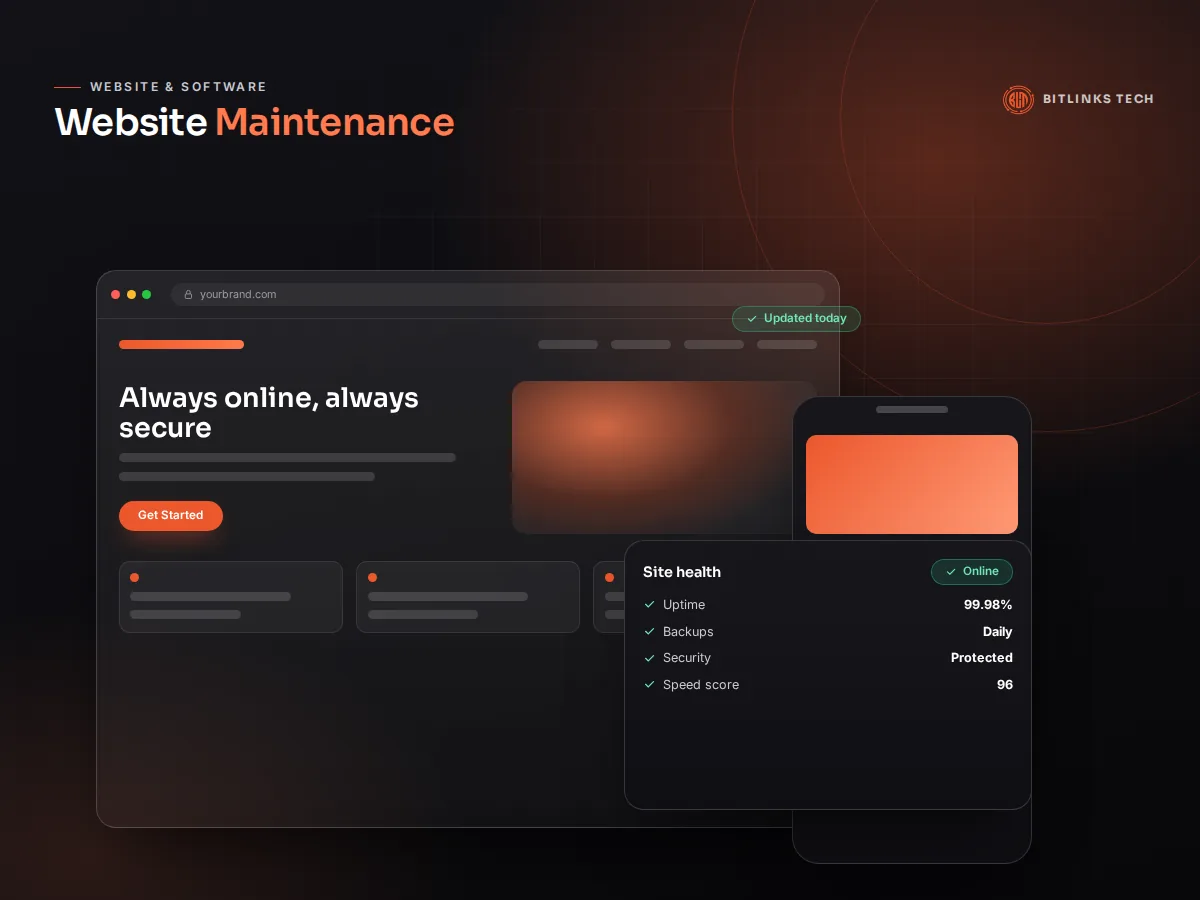Click the Always online, always secure headline
The image size is (1200, 900).
pyautogui.click(x=269, y=412)
